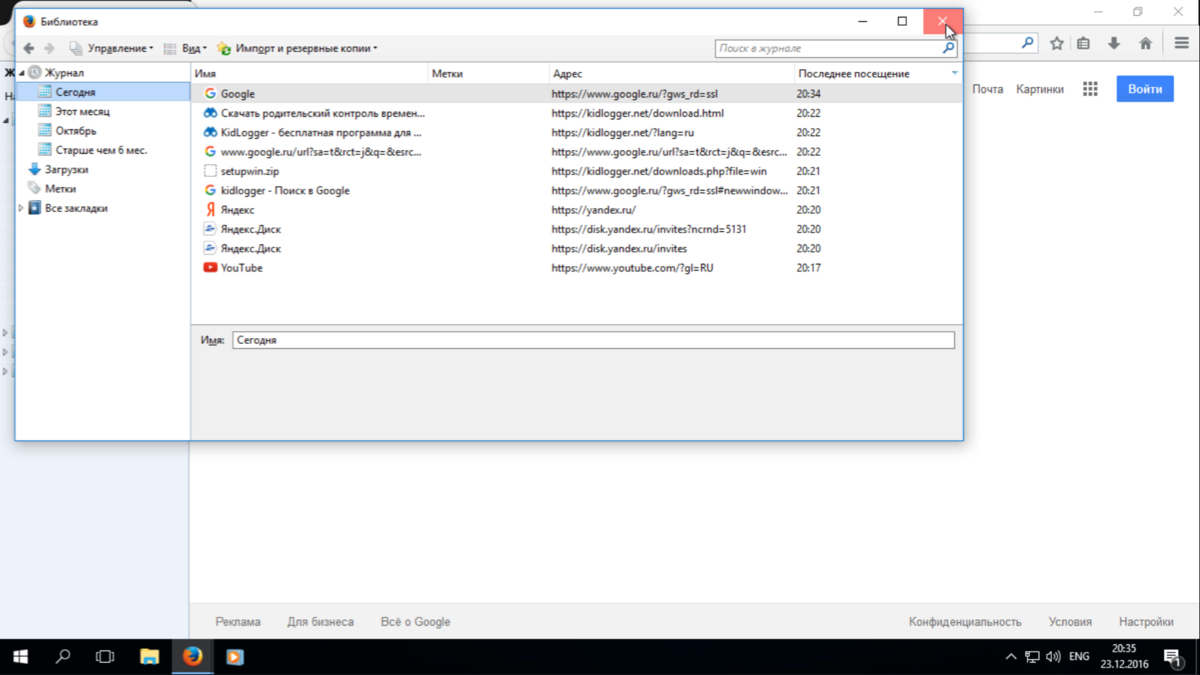Open the Условия footer link
Screen dimensions: 1200x675
[1070, 622]
